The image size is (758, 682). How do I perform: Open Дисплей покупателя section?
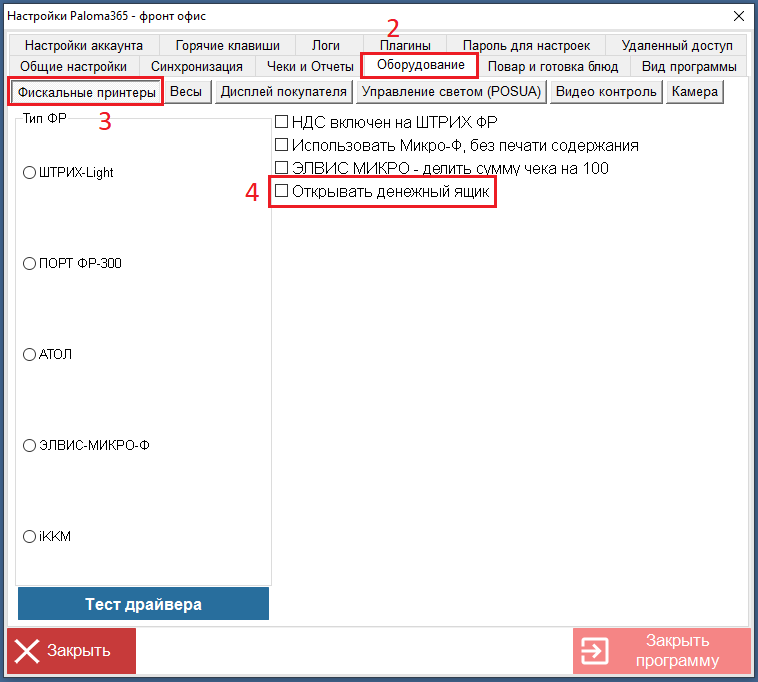point(284,92)
